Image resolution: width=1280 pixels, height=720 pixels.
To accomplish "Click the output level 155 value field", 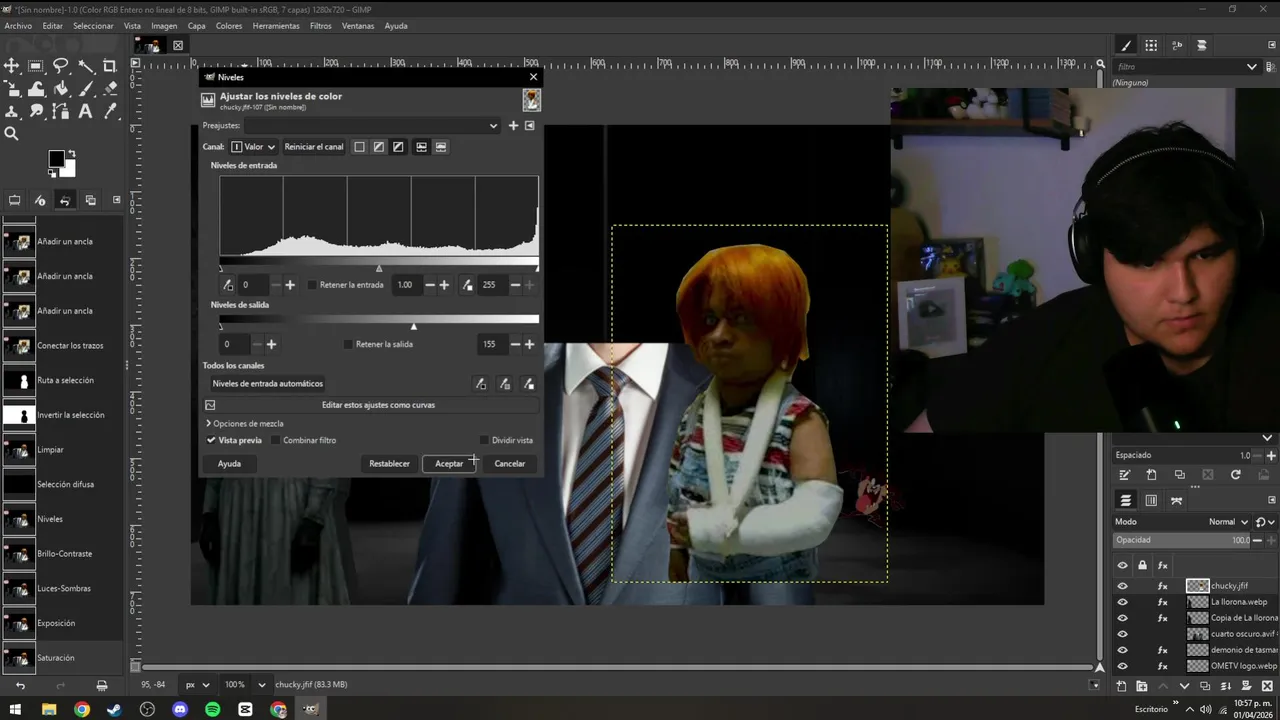I will pyautogui.click(x=492, y=344).
